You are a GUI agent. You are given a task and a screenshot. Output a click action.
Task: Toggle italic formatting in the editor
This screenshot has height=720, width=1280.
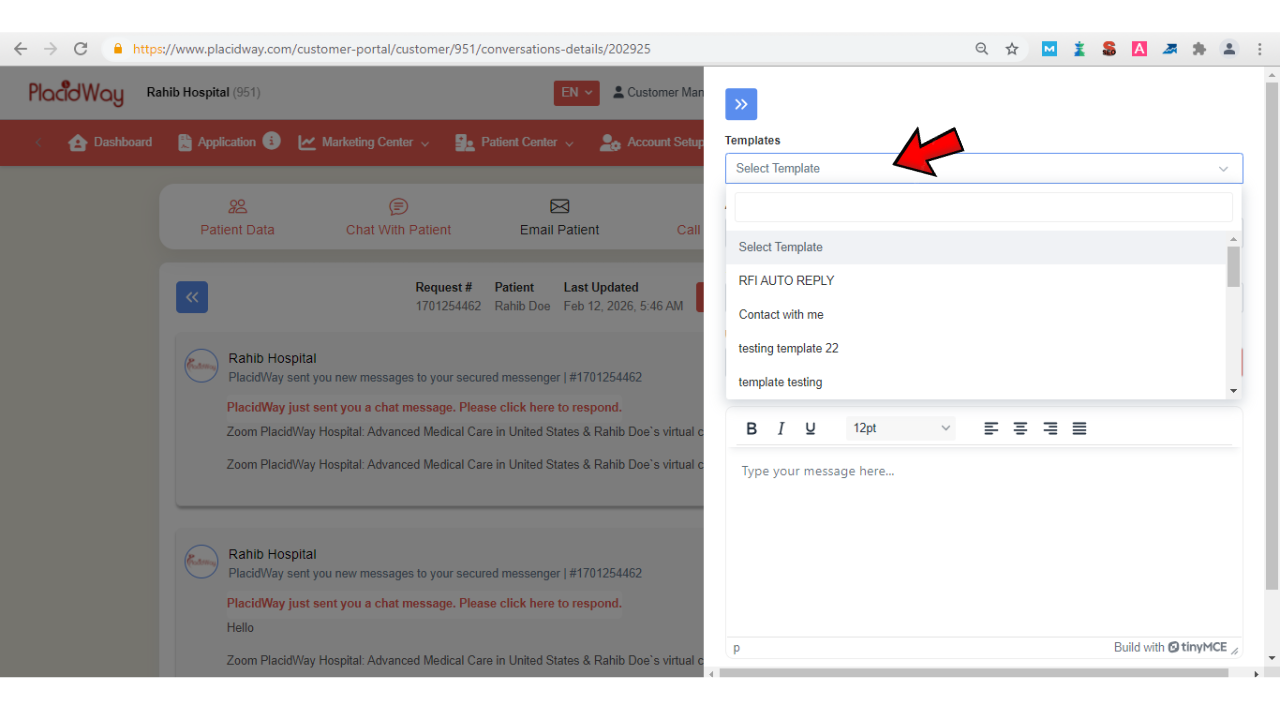click(781, 428)
